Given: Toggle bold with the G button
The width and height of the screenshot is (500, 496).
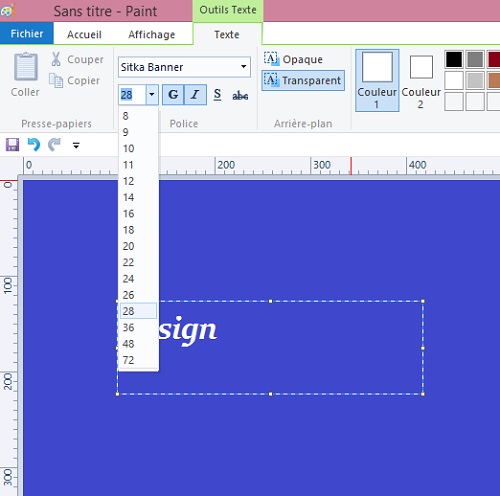Looking at the screenshot, I should [173, 95].
